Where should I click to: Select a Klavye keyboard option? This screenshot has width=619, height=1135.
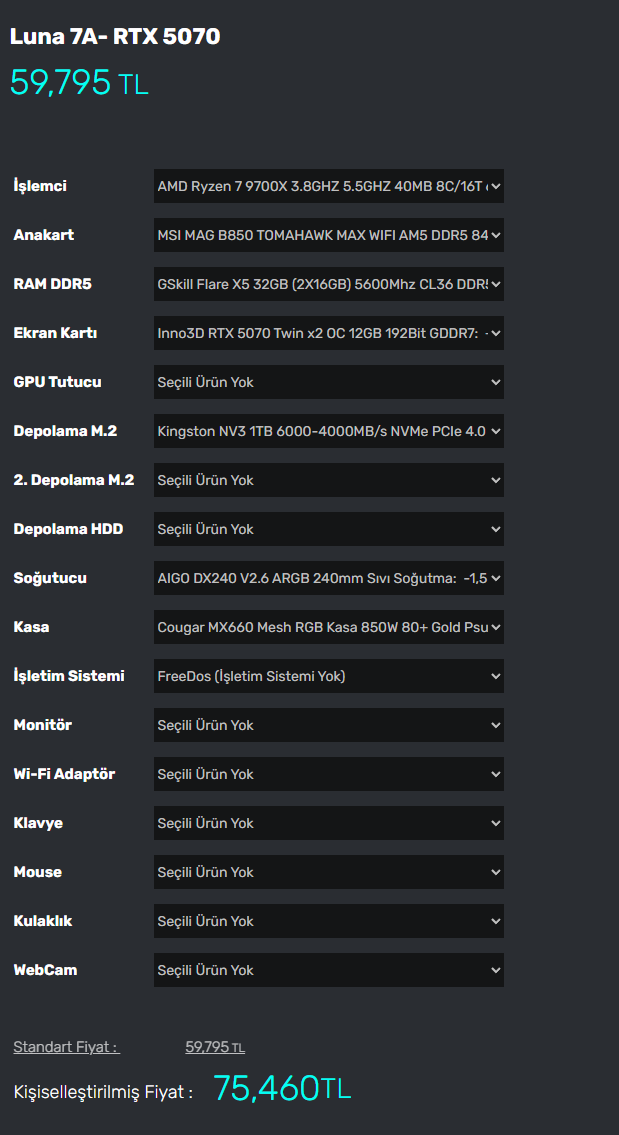[x=328, y=823]
